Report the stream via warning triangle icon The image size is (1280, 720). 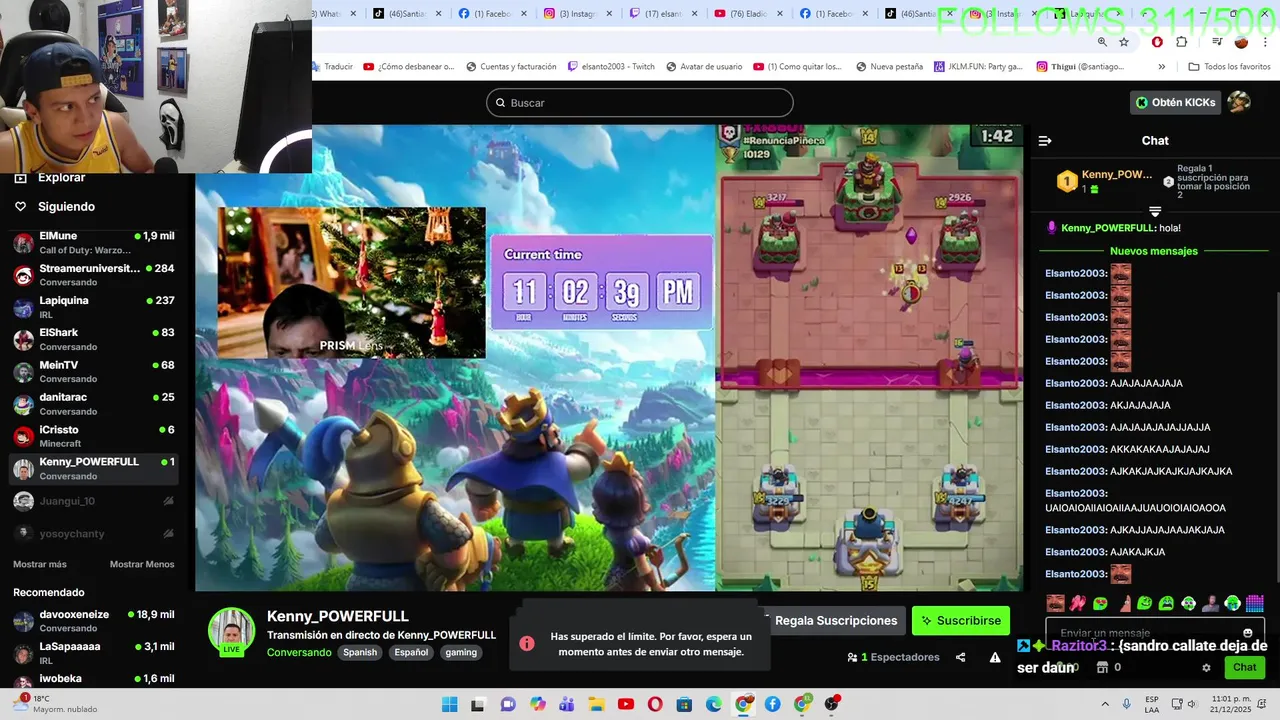995,657
